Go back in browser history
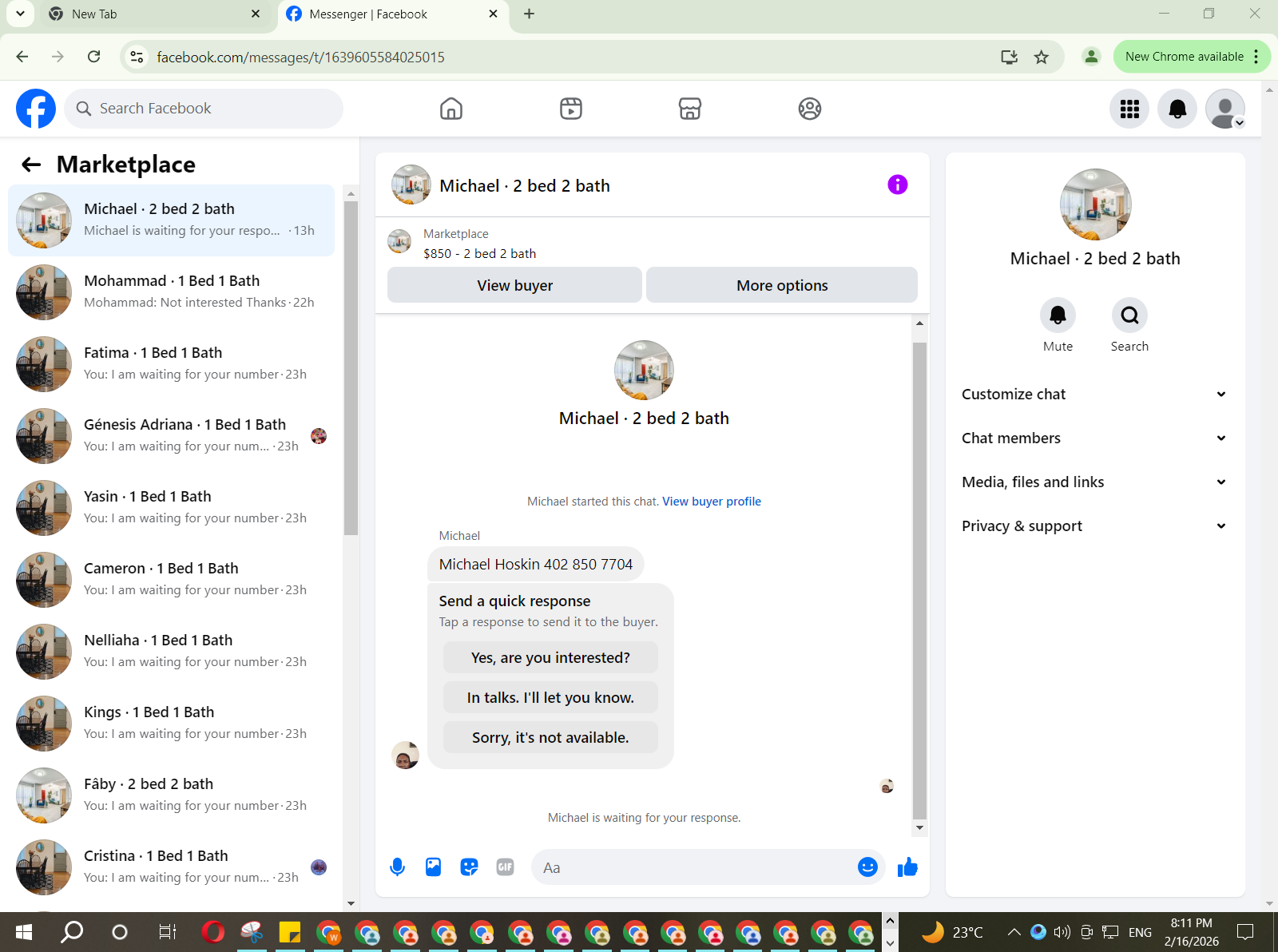1278x952 pixels. pyautogui.click(x=22, y=57)
